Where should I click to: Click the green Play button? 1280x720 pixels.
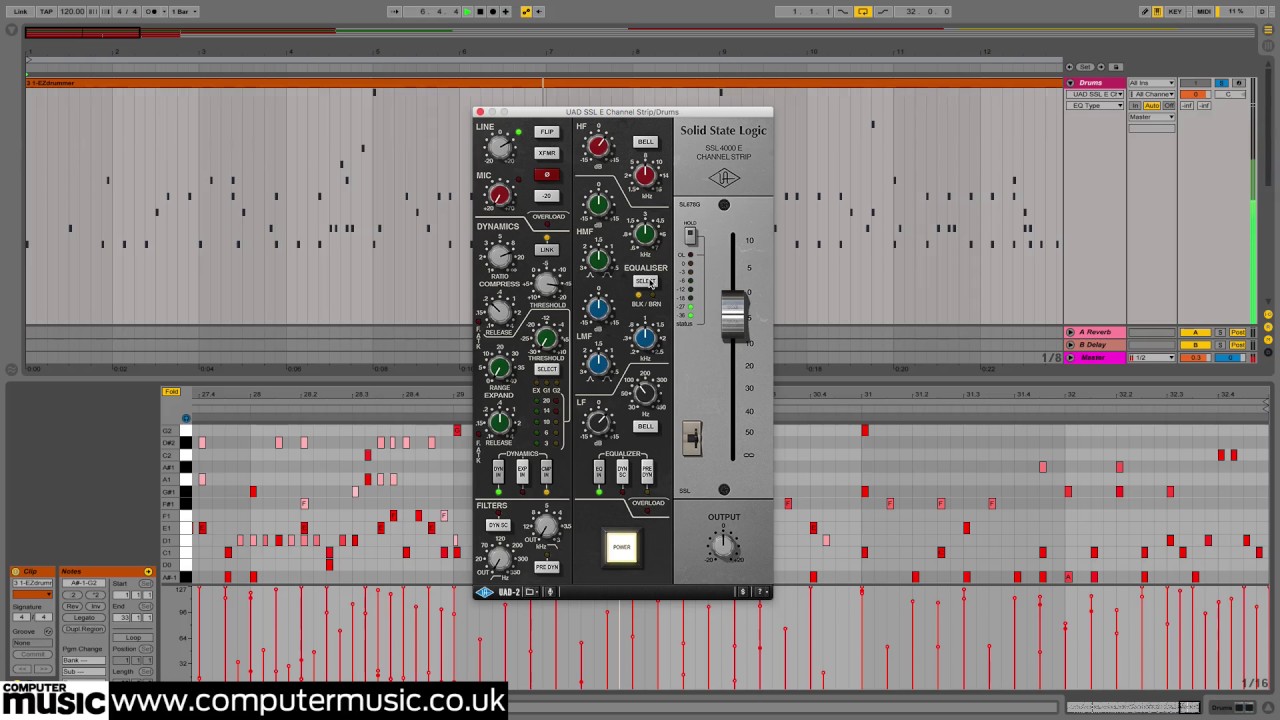point(467,11)
